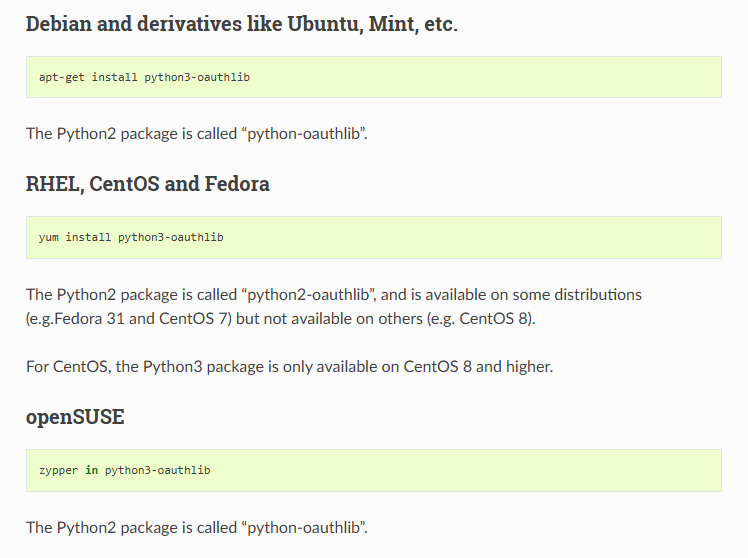Click the text "Fedora 31" in the paragraph
Screen dimensions: 748x558
point(95,318)
